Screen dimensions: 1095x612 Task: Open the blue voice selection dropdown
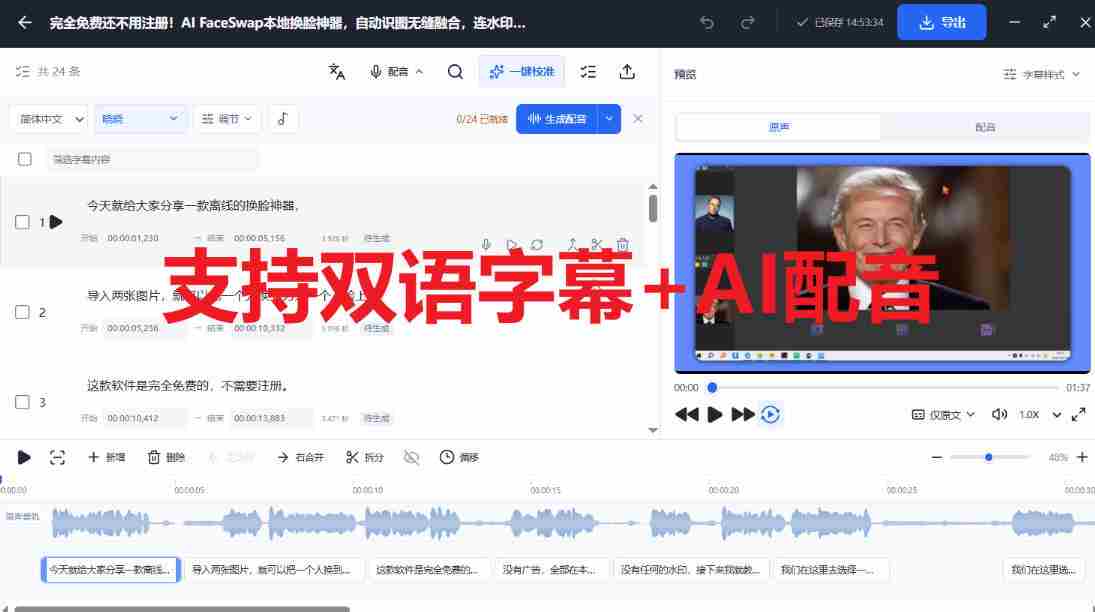pos(140,119)
